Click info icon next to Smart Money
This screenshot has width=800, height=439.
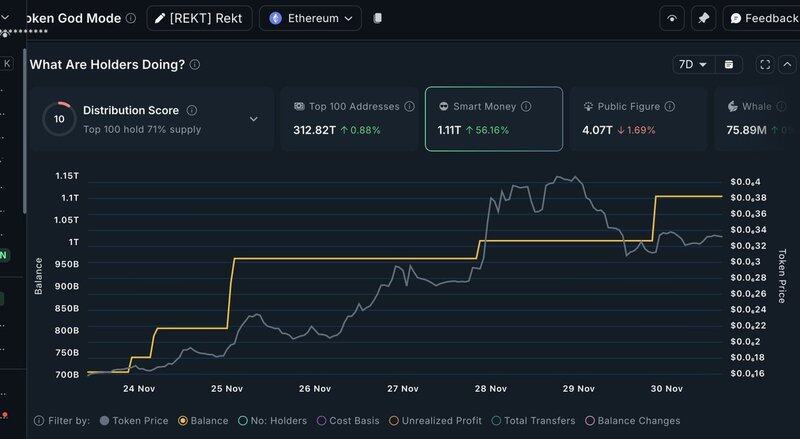tap(526, 106)
